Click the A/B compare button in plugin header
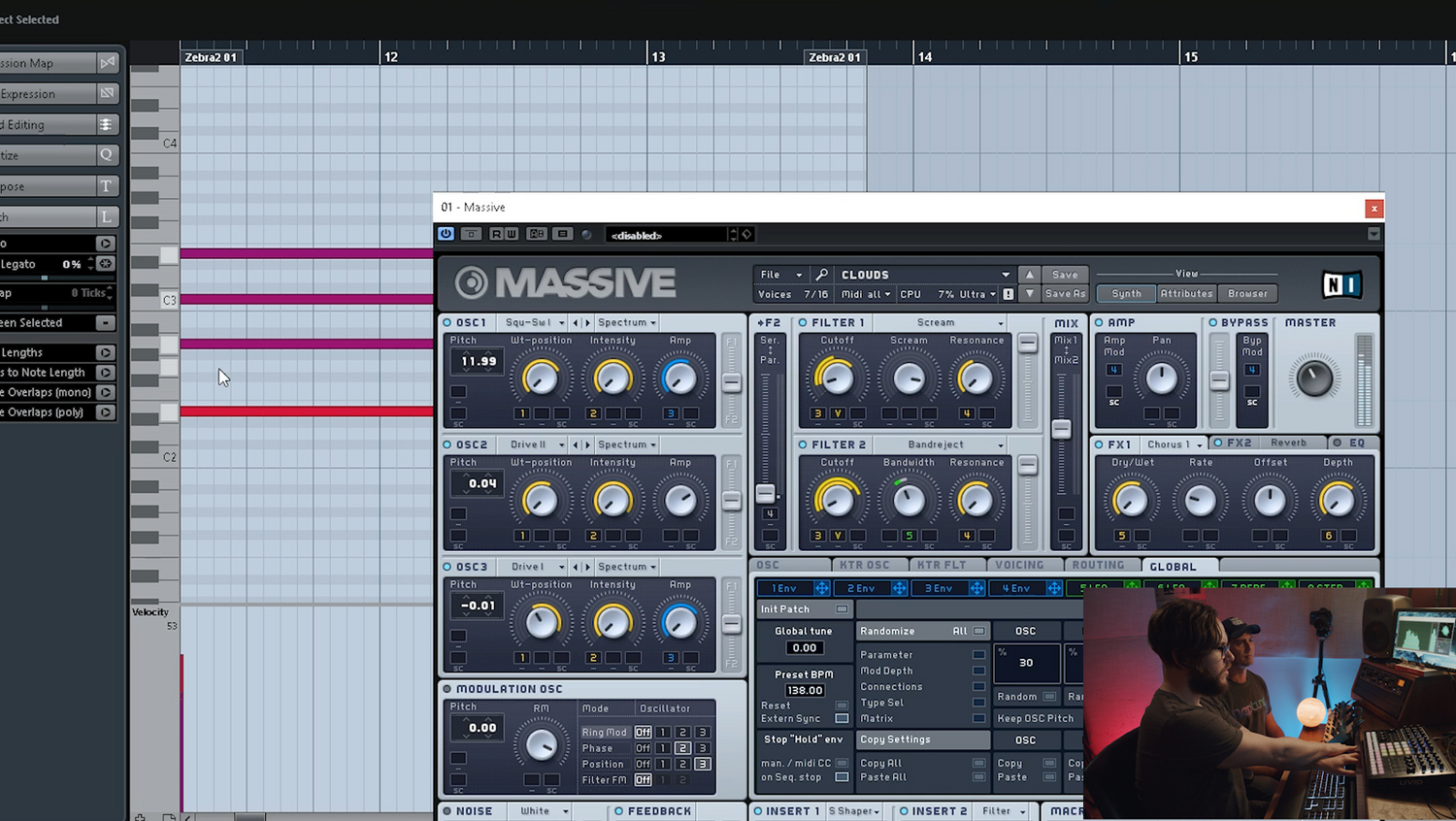 [537, 234]
